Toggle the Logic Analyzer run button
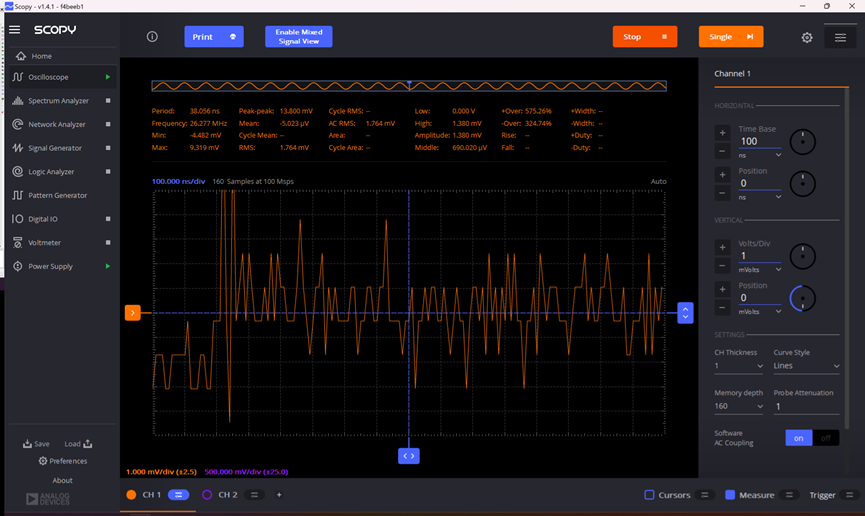865x516 pixels. (108, 172)
